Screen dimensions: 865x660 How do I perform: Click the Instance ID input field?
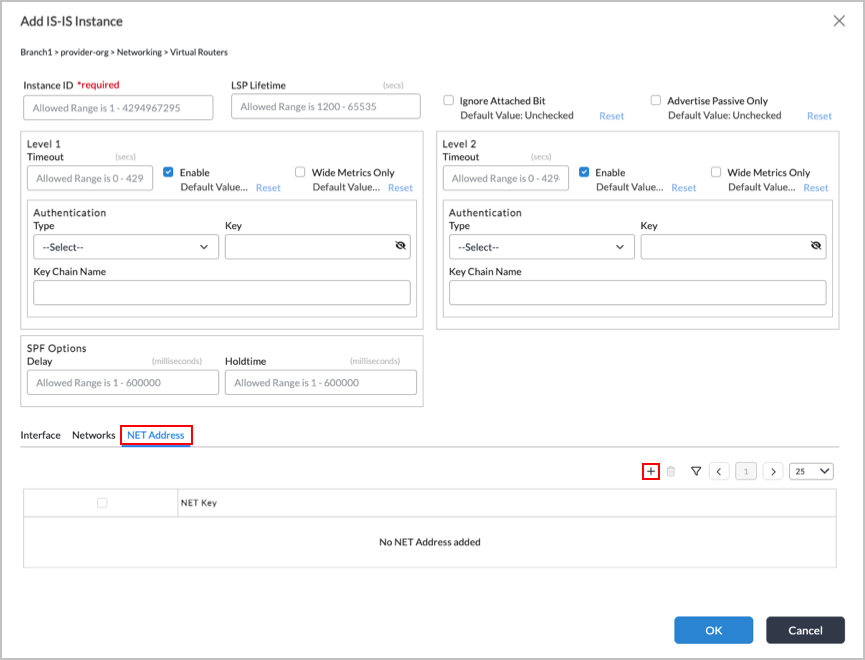click(x=119, y=108)
